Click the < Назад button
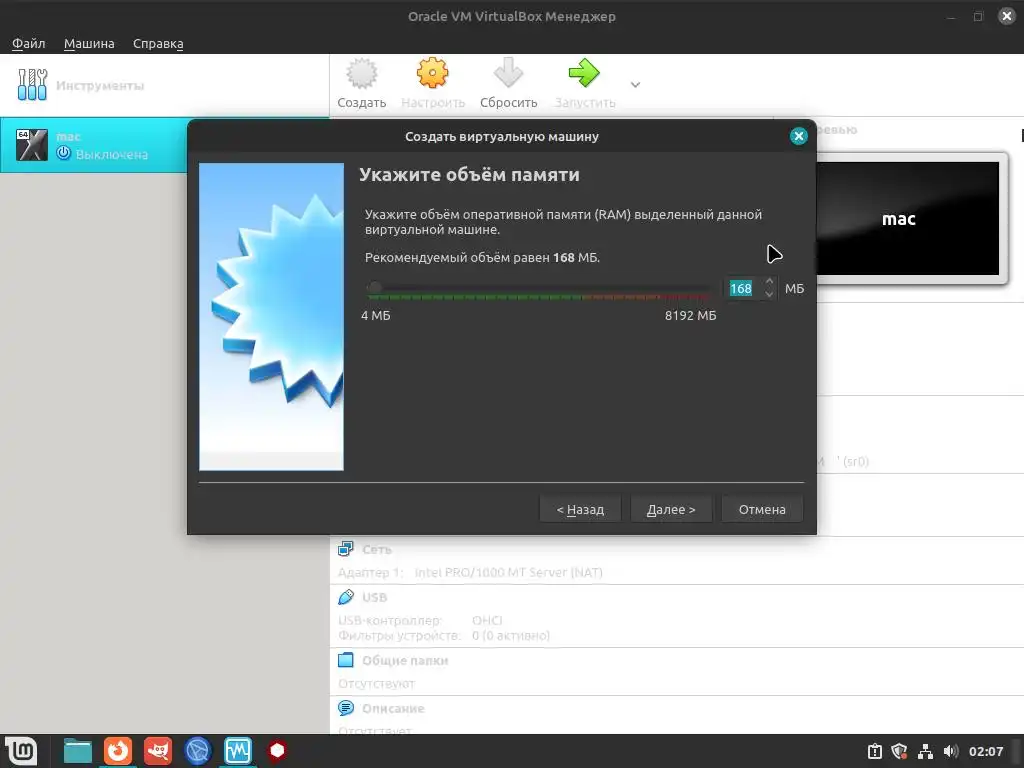1024x768 pixels. tap(580, 509)
